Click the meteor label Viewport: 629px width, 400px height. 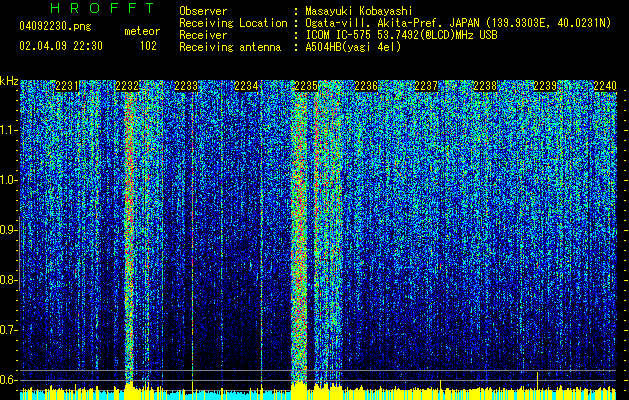[x=142, y=31]
